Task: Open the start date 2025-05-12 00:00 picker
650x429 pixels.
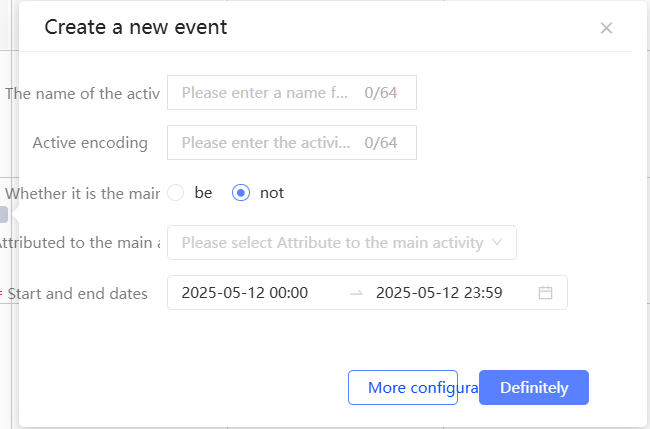Action: coord(245,293)
